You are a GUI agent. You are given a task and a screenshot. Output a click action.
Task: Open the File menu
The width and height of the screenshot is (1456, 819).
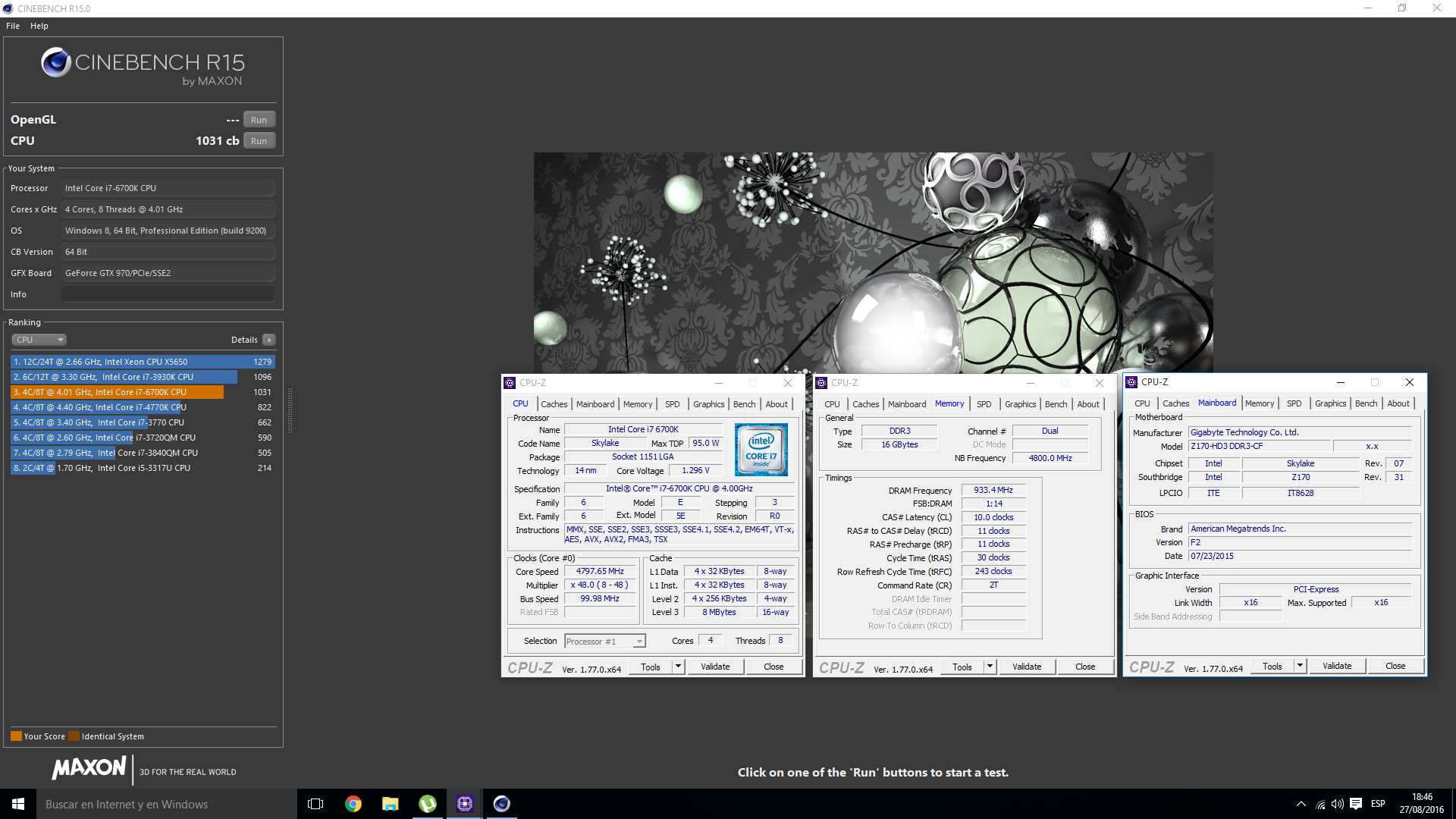[13, 26]
